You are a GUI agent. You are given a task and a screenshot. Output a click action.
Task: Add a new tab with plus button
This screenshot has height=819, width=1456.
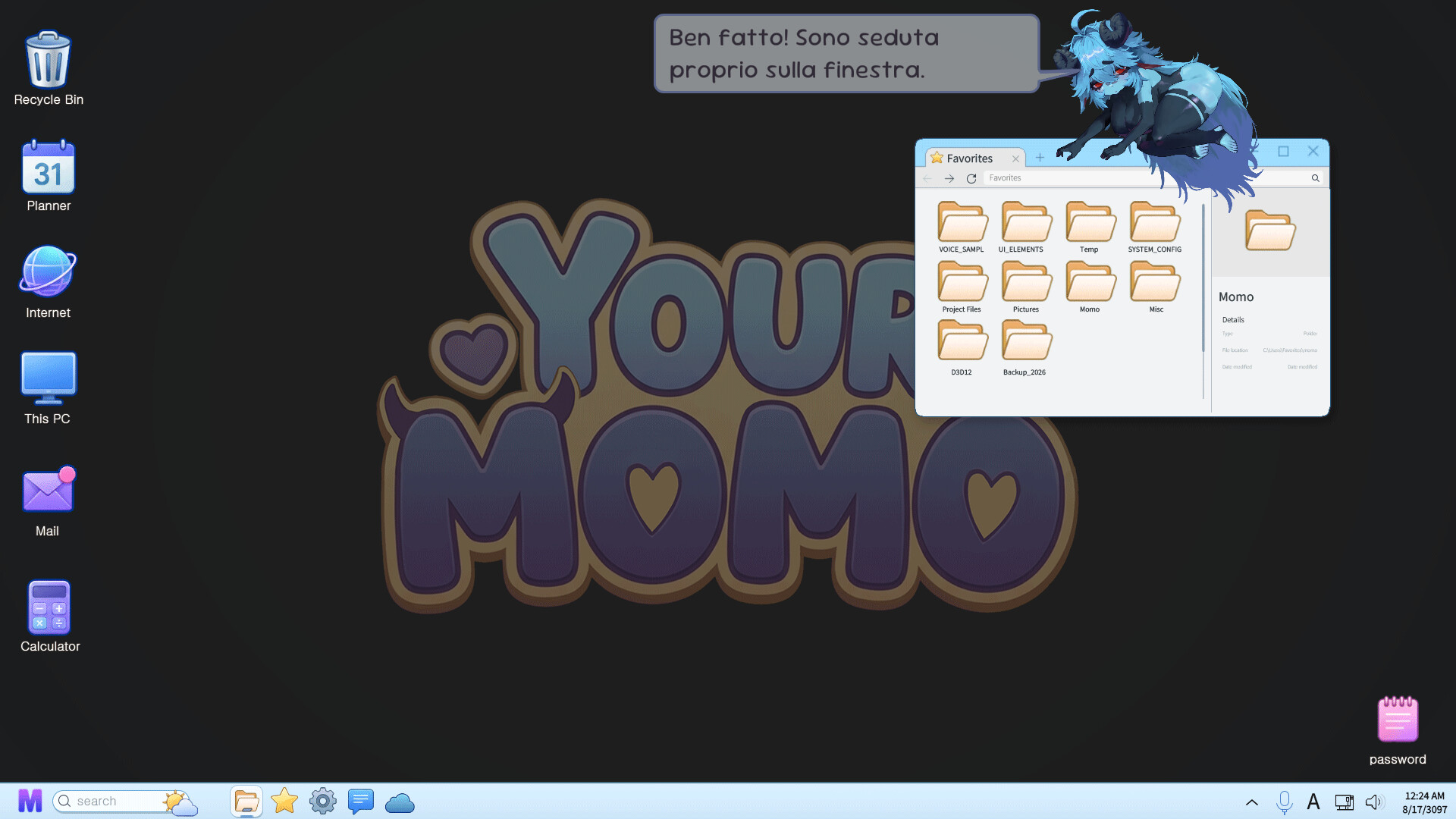click(x=1040, y=158)
